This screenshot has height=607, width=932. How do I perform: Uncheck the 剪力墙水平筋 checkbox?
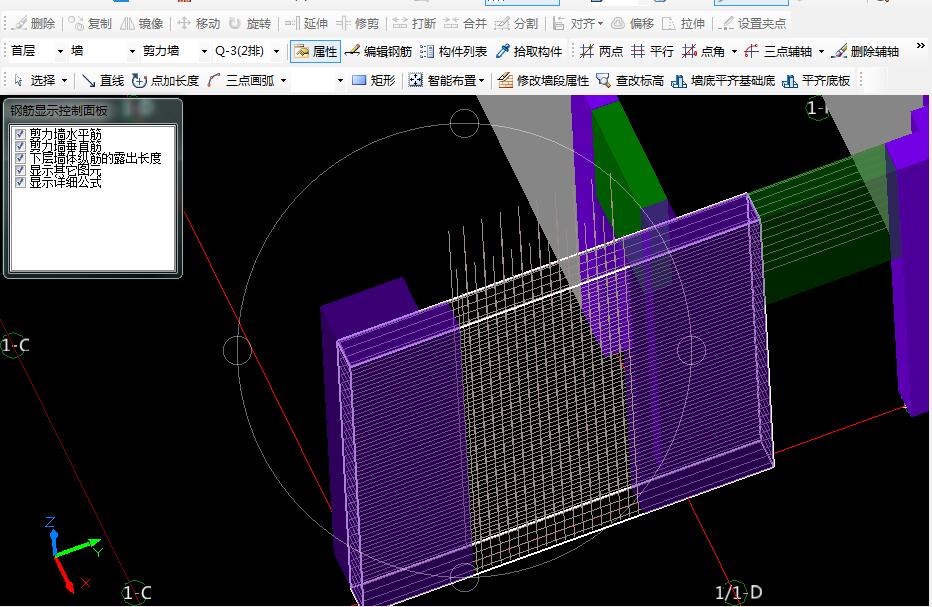[21, 133]
